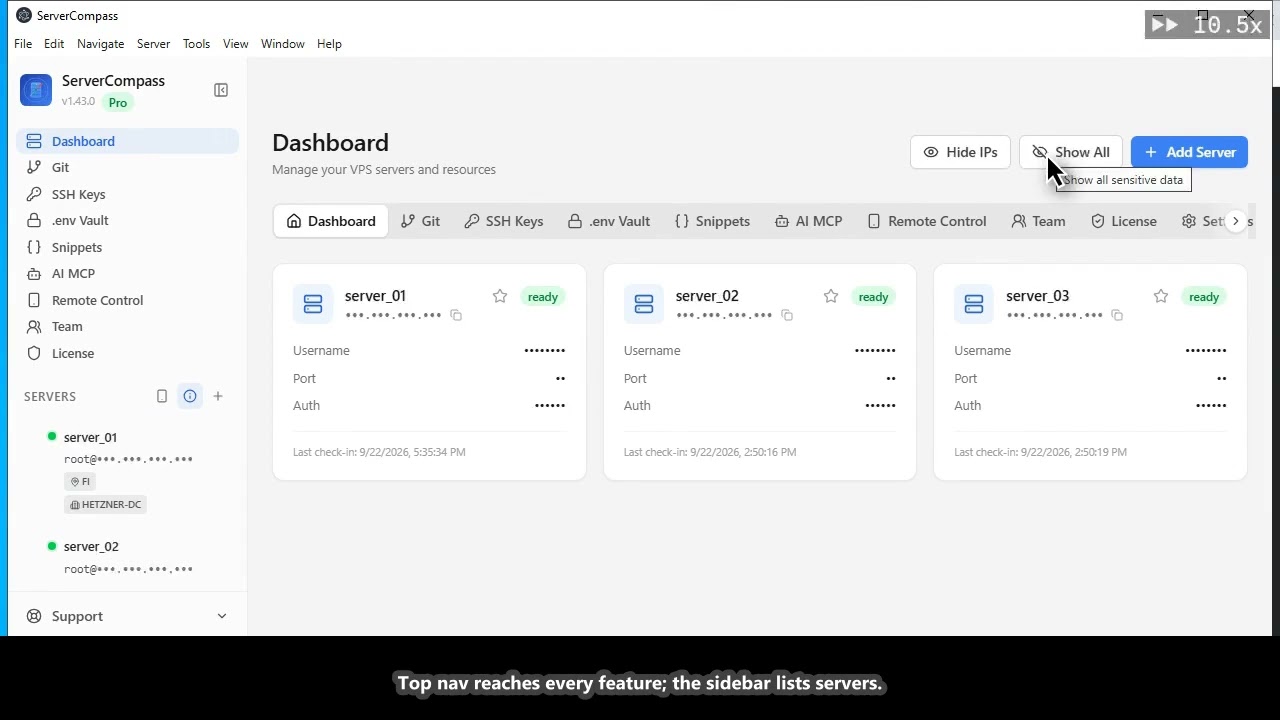Open Remote Control in the left sidebar
Viewport: 1280px width, 720px height.
click(127, 300)
